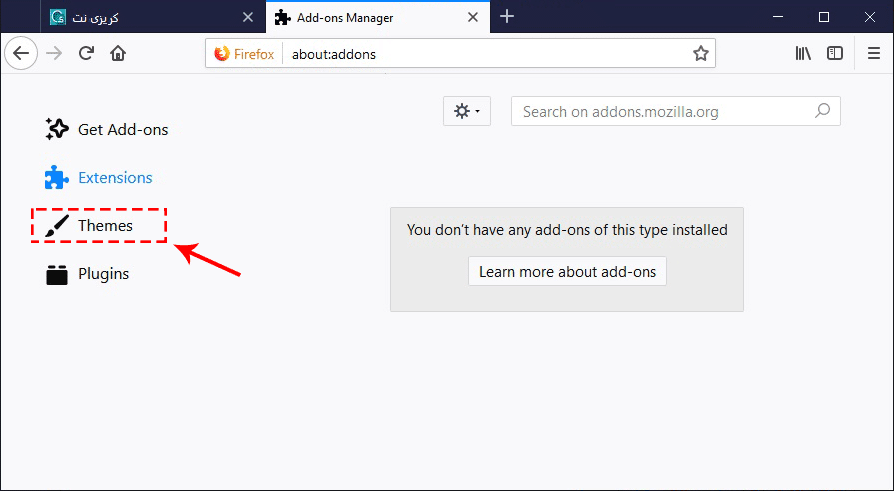Screen dimensions: 894x491
Task: Click Learn more about add-ons button
Action: coord(567,271)
